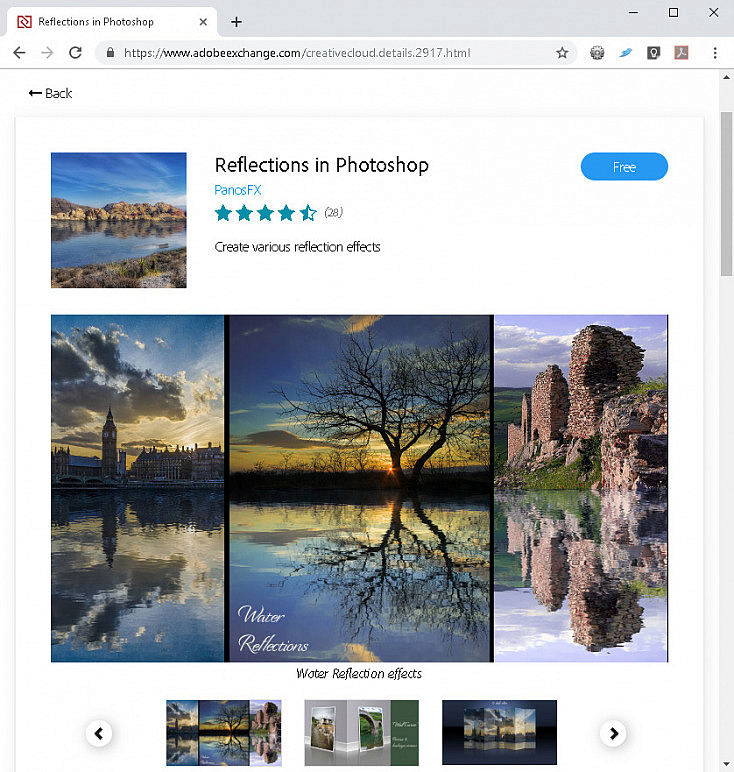The image size is (734, 772).
Task: Click the browser back arrow
Action: [19, 53]
